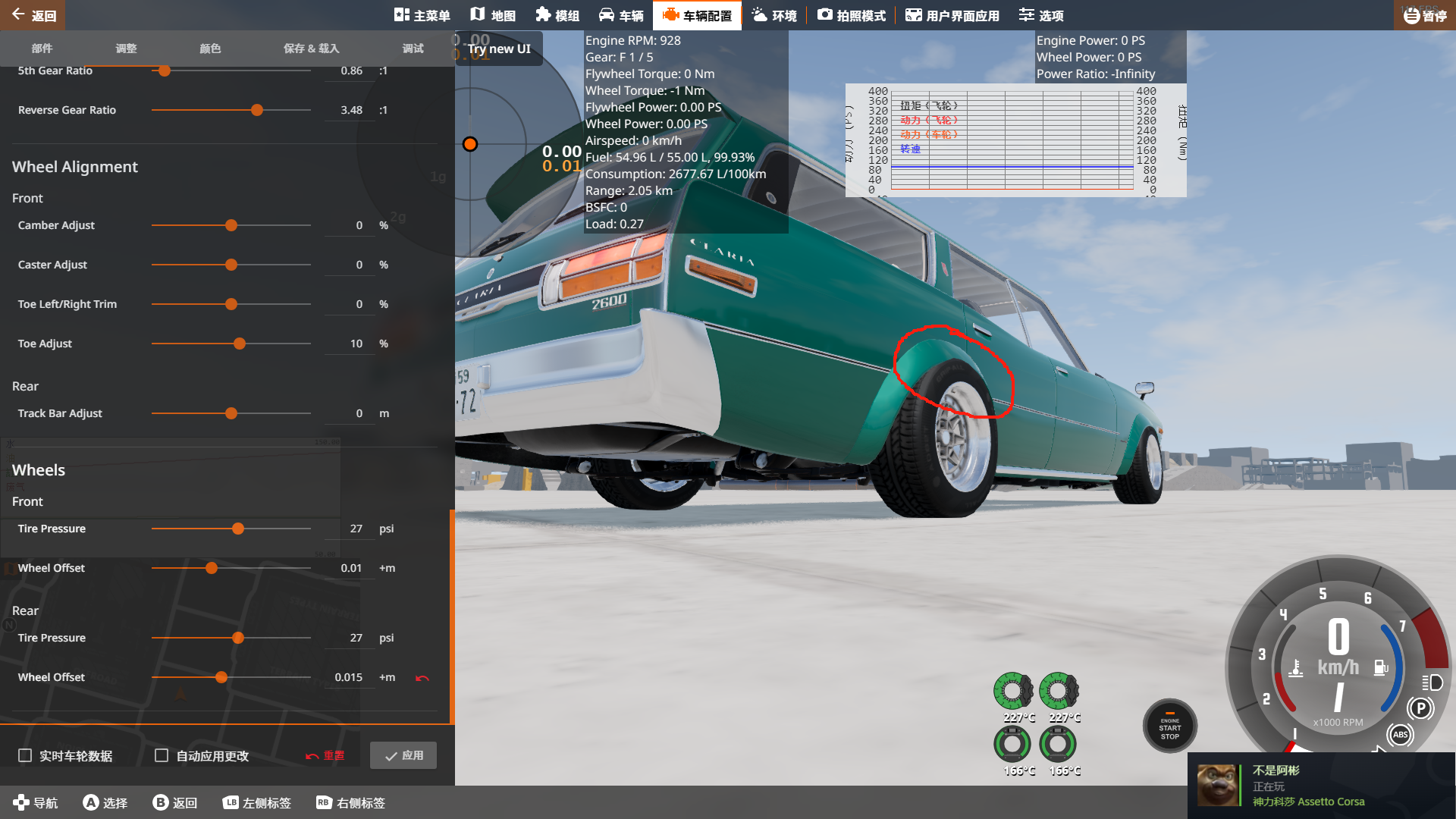Screen dimensions: 1456x819
Task: Switch to the 颜色 tab
Action: click(x=210, y=49)
